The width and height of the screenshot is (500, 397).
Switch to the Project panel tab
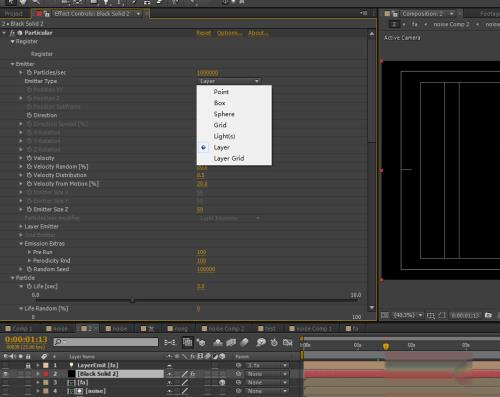pyautogui.click(x=14, y=14)
